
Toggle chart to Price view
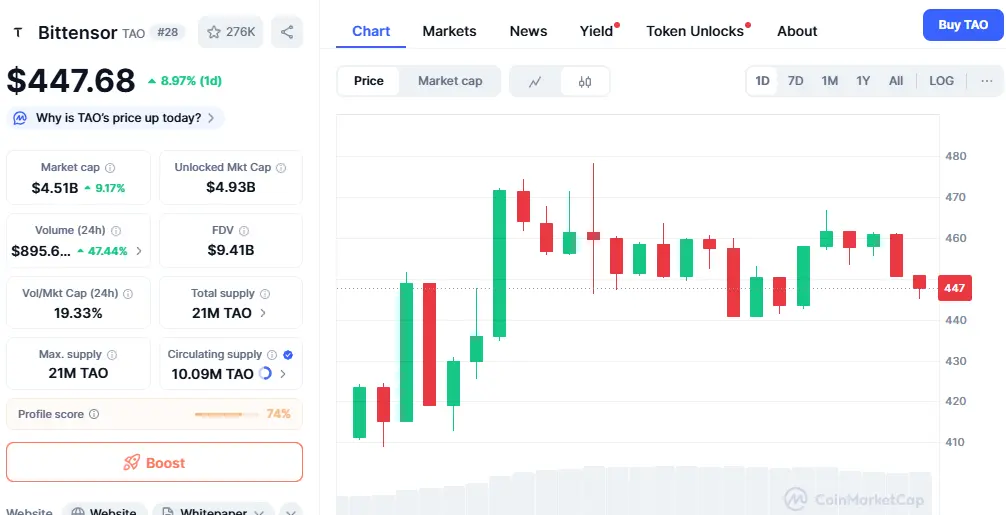pos(369,81)
